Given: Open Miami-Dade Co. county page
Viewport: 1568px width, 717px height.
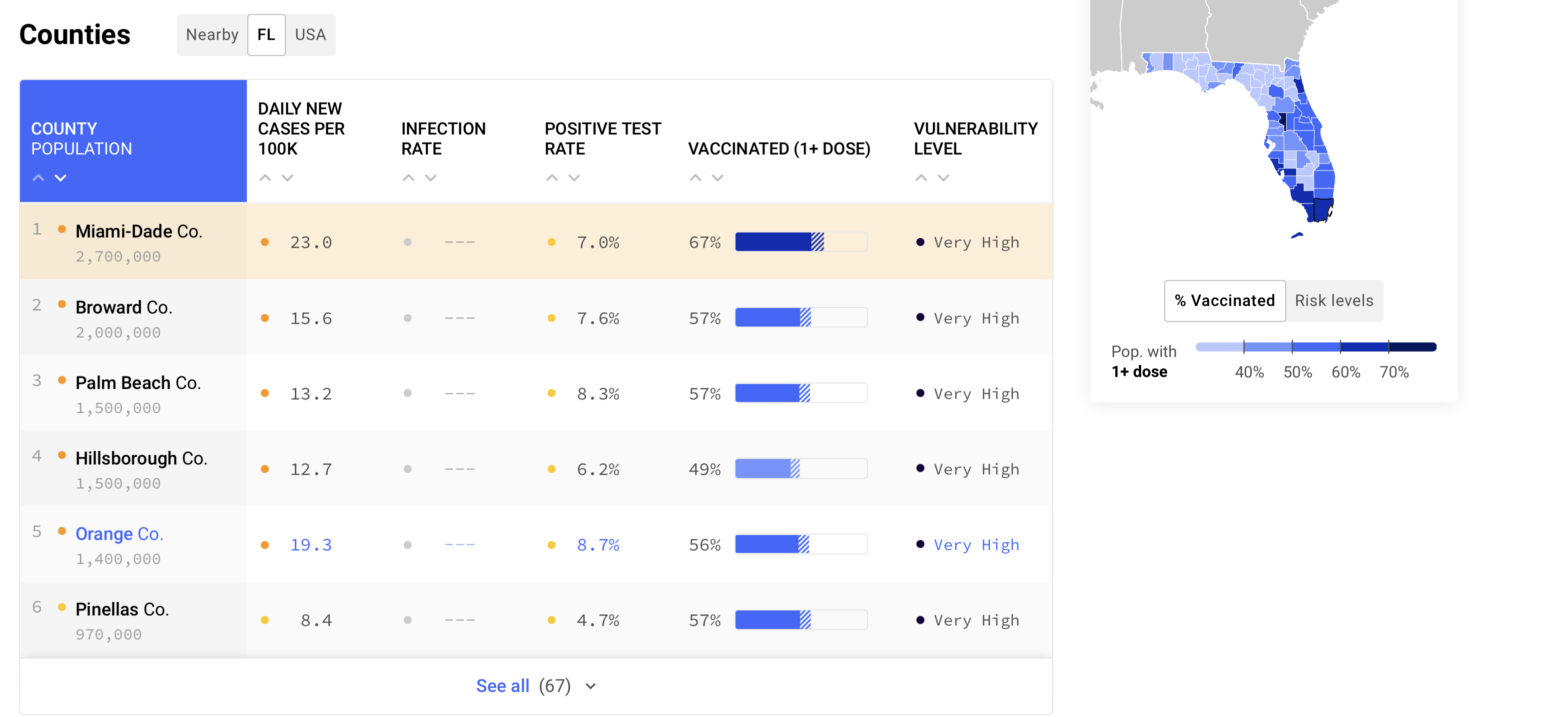Looking at the screenshot, I should (x=139, y=231).
